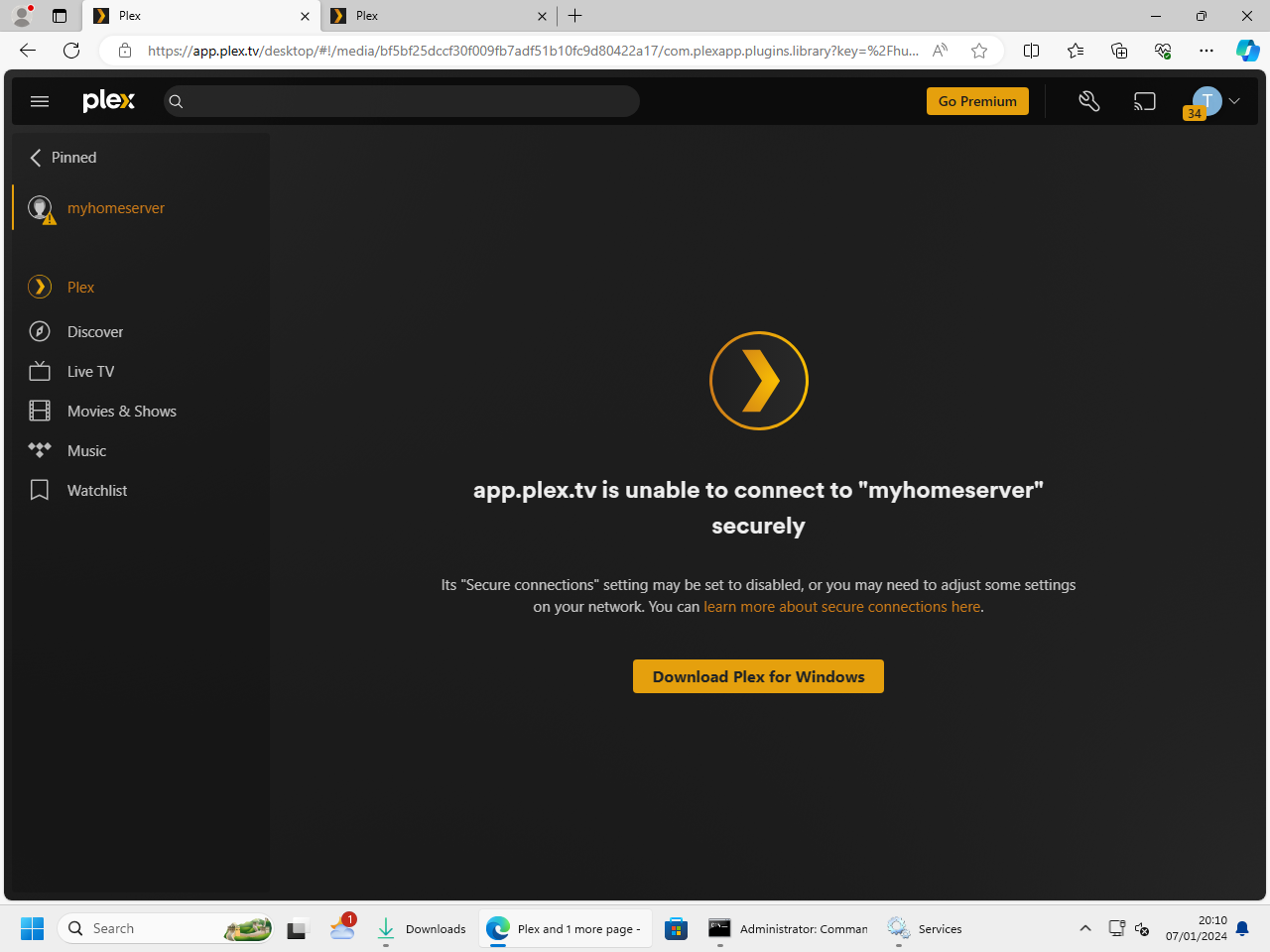Viewport: 1270px width, 952px height.
Task: Click the Plex chevron sidebar icon
Action: (x=40, y=287)
